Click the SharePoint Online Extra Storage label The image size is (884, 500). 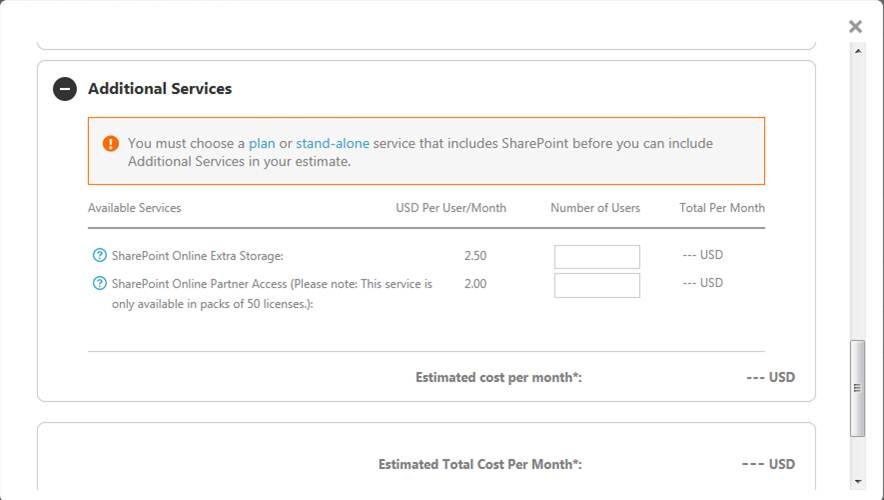pos(198,256)
